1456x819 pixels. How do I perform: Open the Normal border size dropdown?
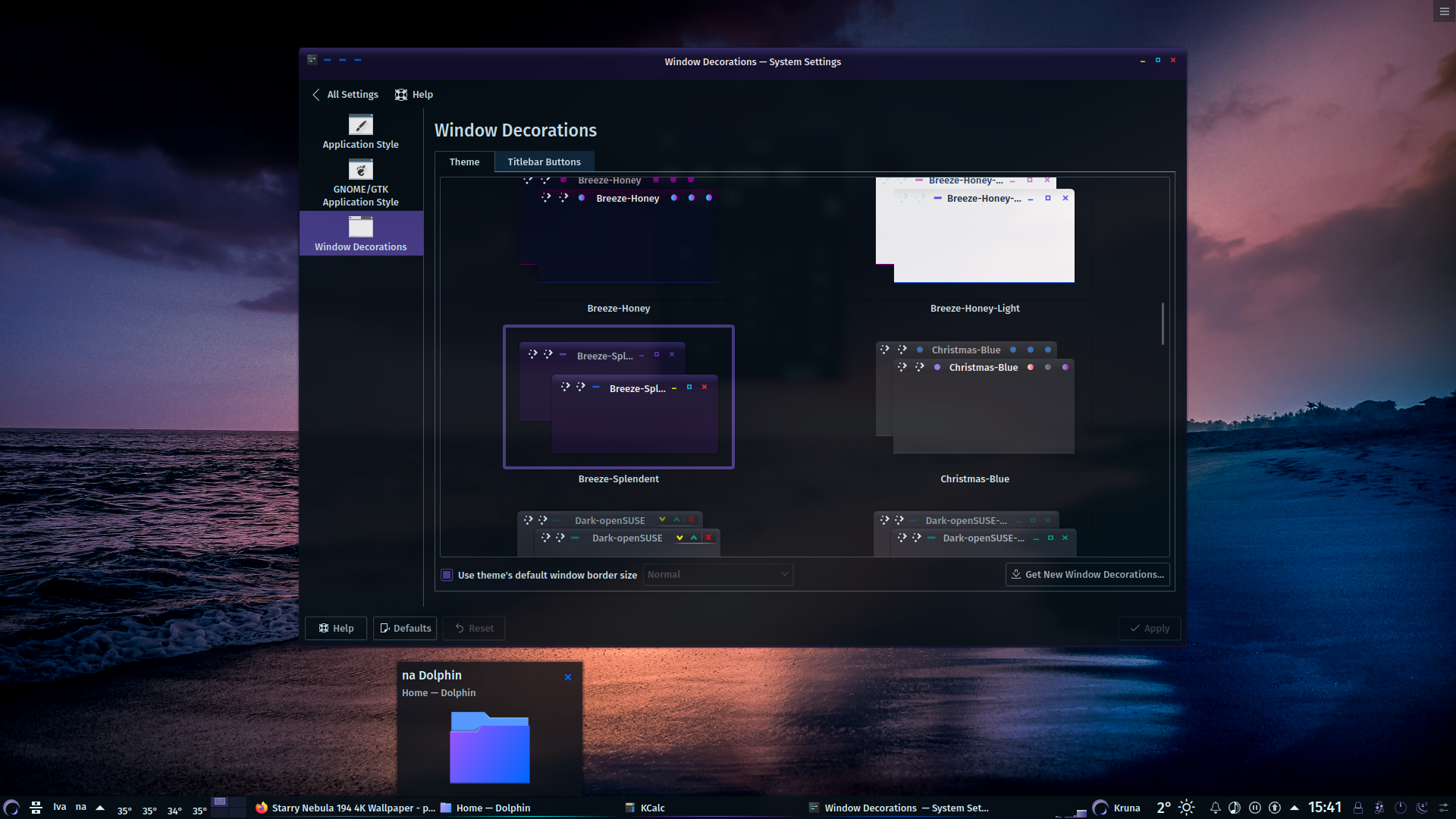pos(717,575)
